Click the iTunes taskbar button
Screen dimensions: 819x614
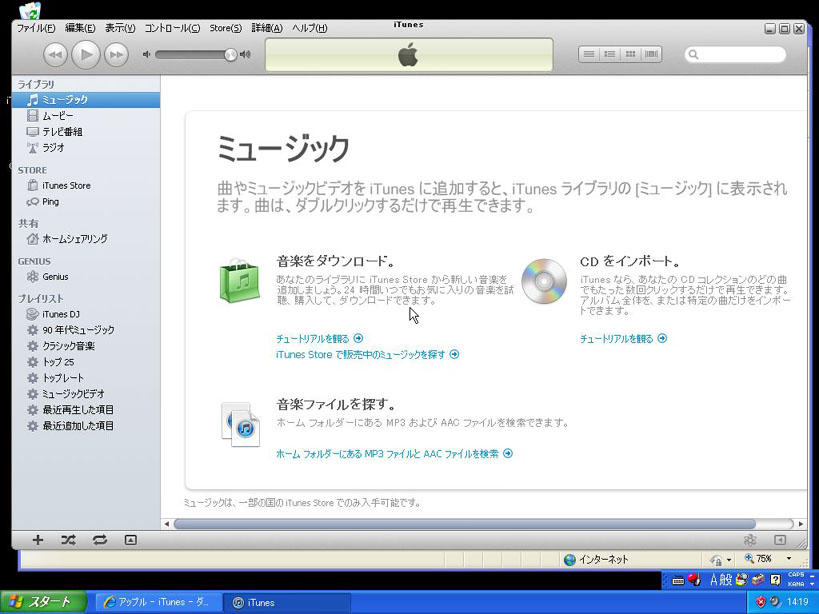tap(286, 602)
